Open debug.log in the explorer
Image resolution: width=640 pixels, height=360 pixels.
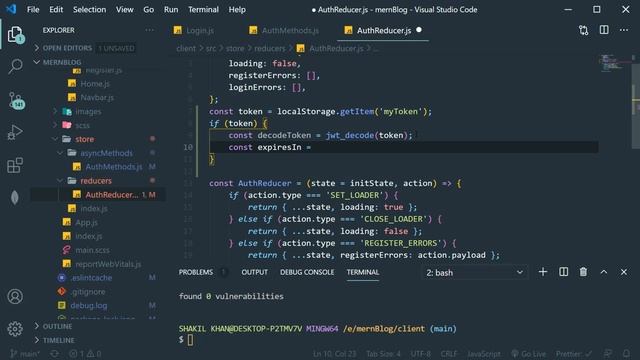[89, 305]
